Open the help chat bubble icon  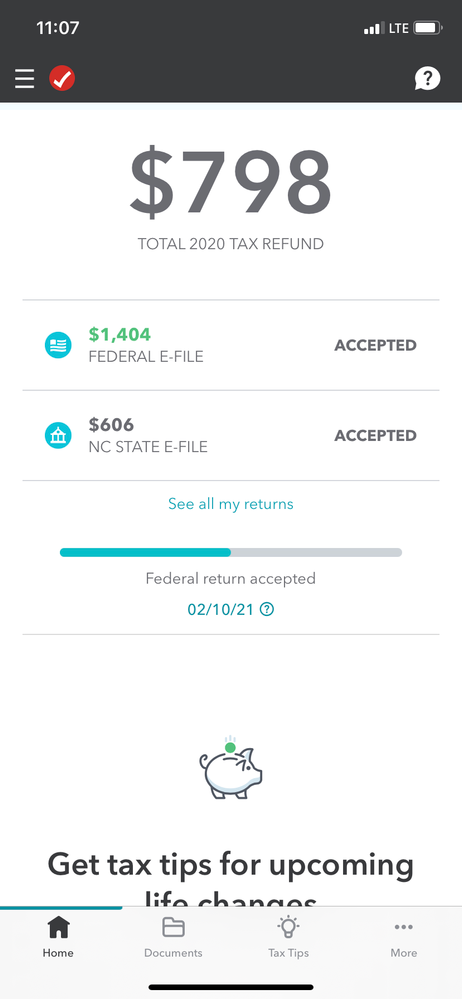[x=428, y=79]
